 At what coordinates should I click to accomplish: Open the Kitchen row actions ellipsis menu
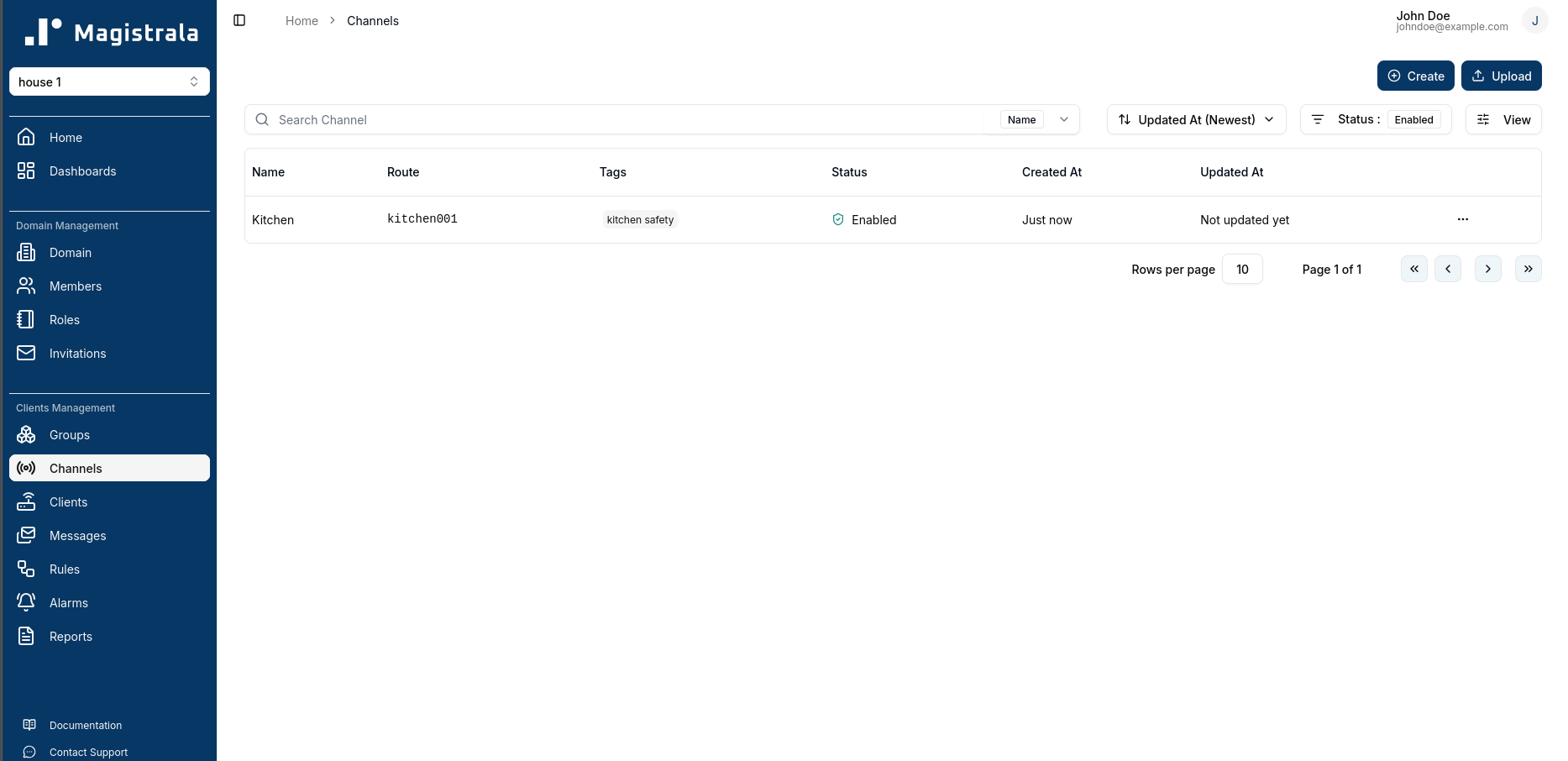click(x=1462, y=219)
